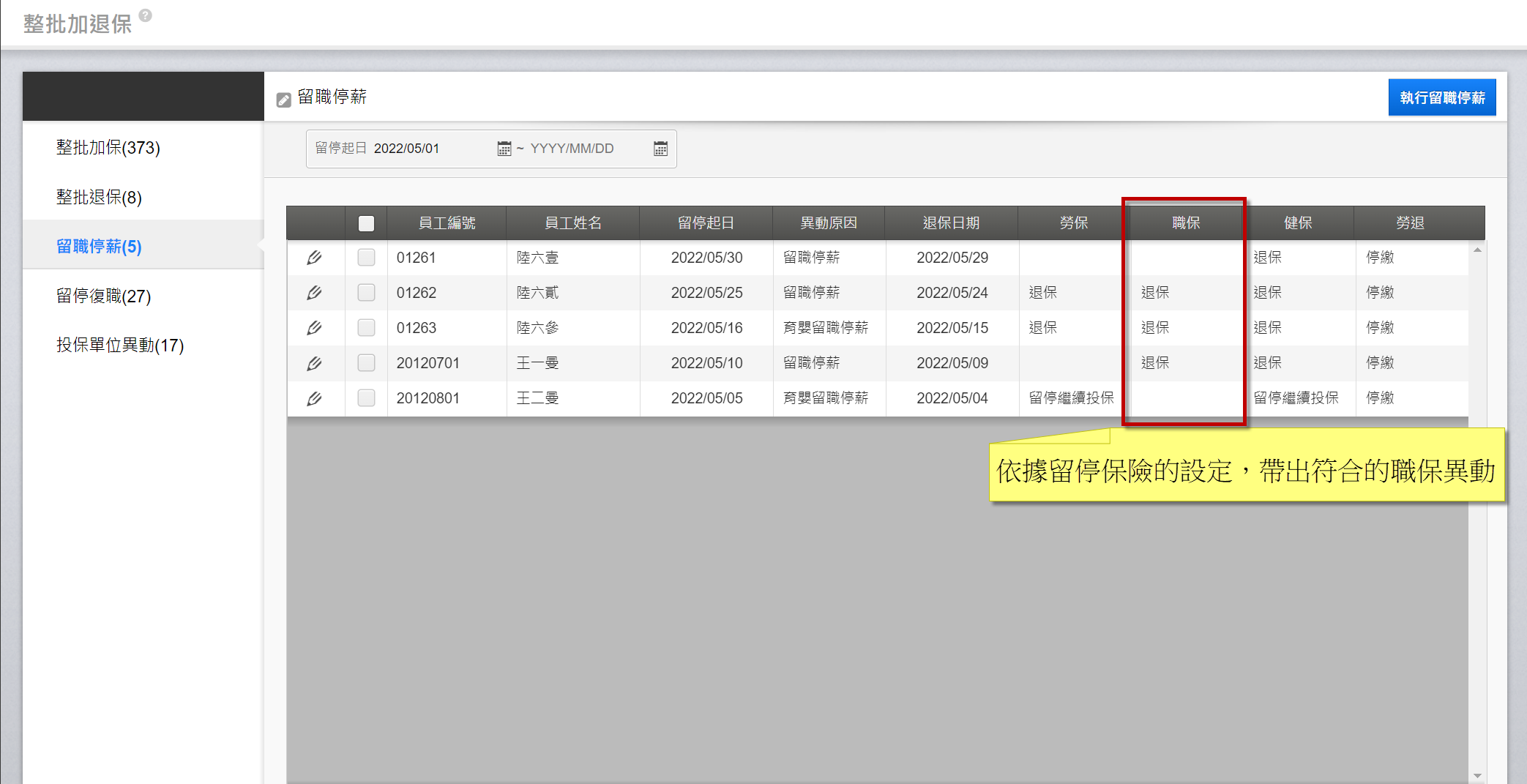The image size is (1527, 784).
Task: Open the start date calendar picker icon
Action: coord(504,149)
